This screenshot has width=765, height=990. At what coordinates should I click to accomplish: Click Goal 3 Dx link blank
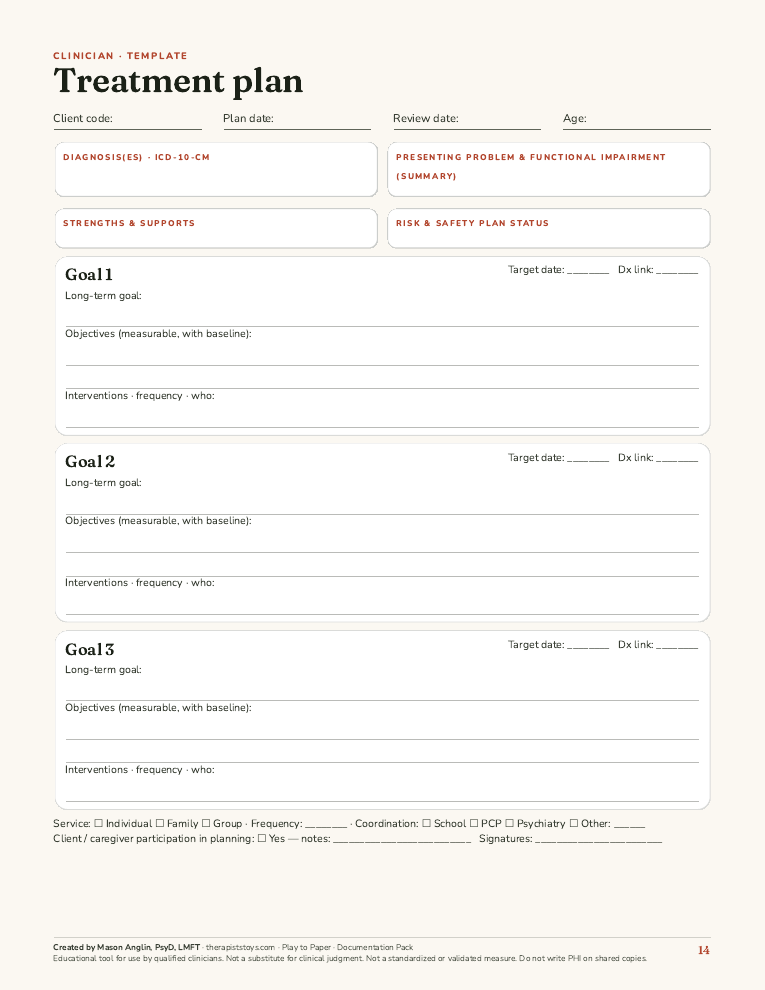click(677, 645)
